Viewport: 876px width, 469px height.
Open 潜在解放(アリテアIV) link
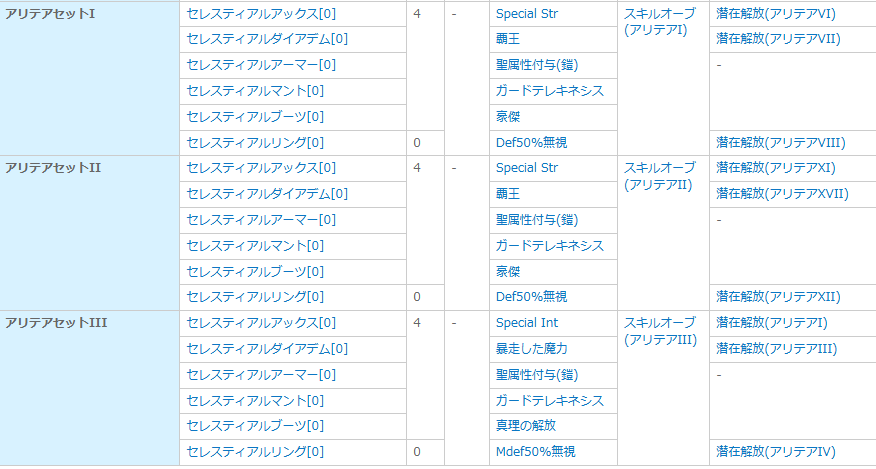coord(775,452)
